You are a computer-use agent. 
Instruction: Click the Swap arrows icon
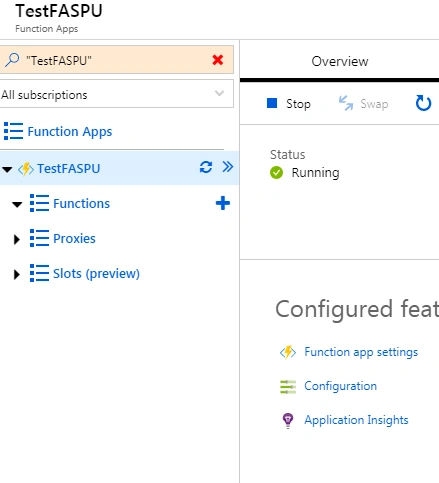coord(346,103)
